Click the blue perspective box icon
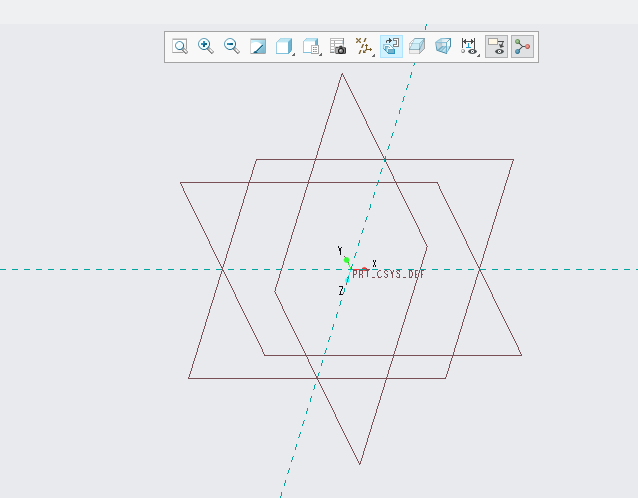 [443, 46]
